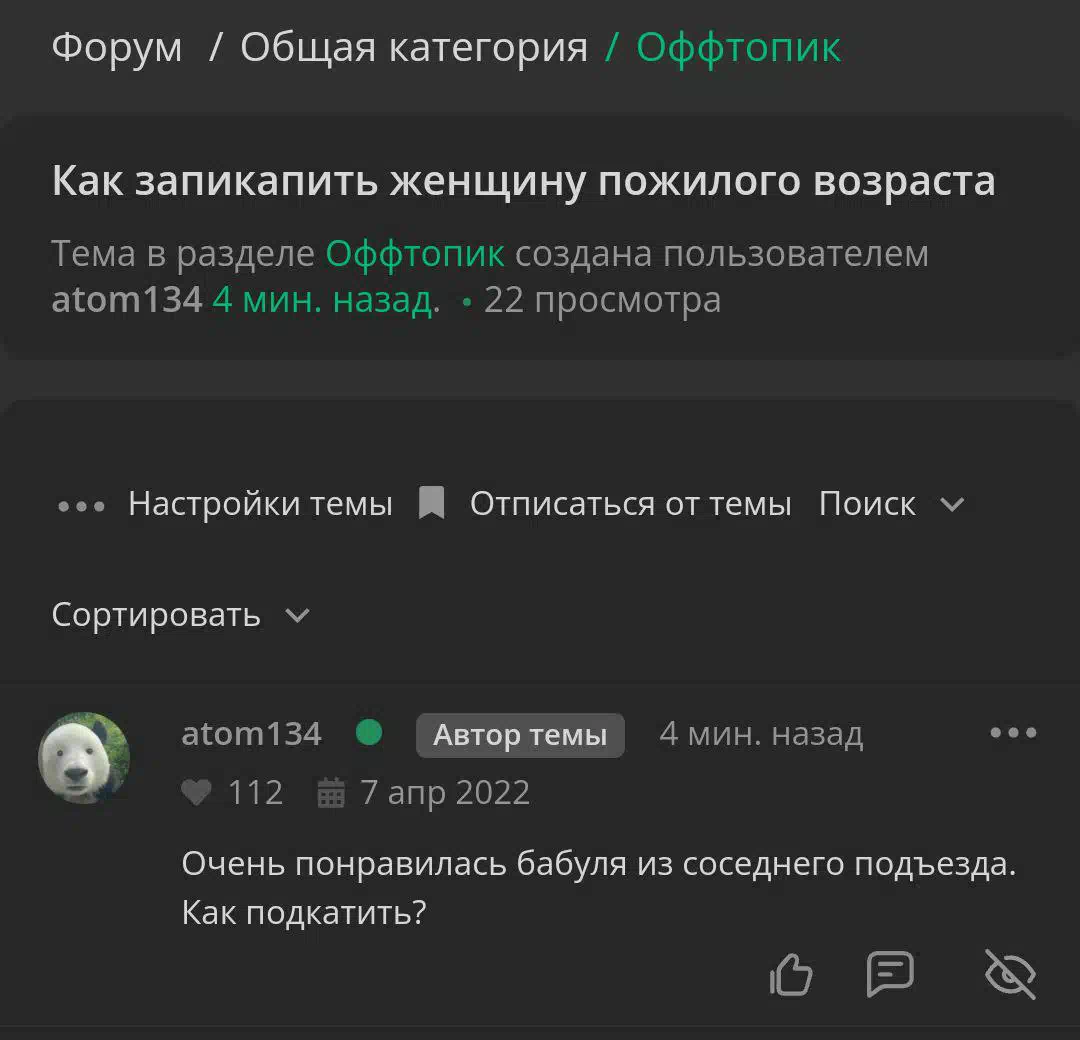Click the Автор темы badge
Viewport: 1080px width, 1040px height.
pyautogui.click(x=520, y=735)
